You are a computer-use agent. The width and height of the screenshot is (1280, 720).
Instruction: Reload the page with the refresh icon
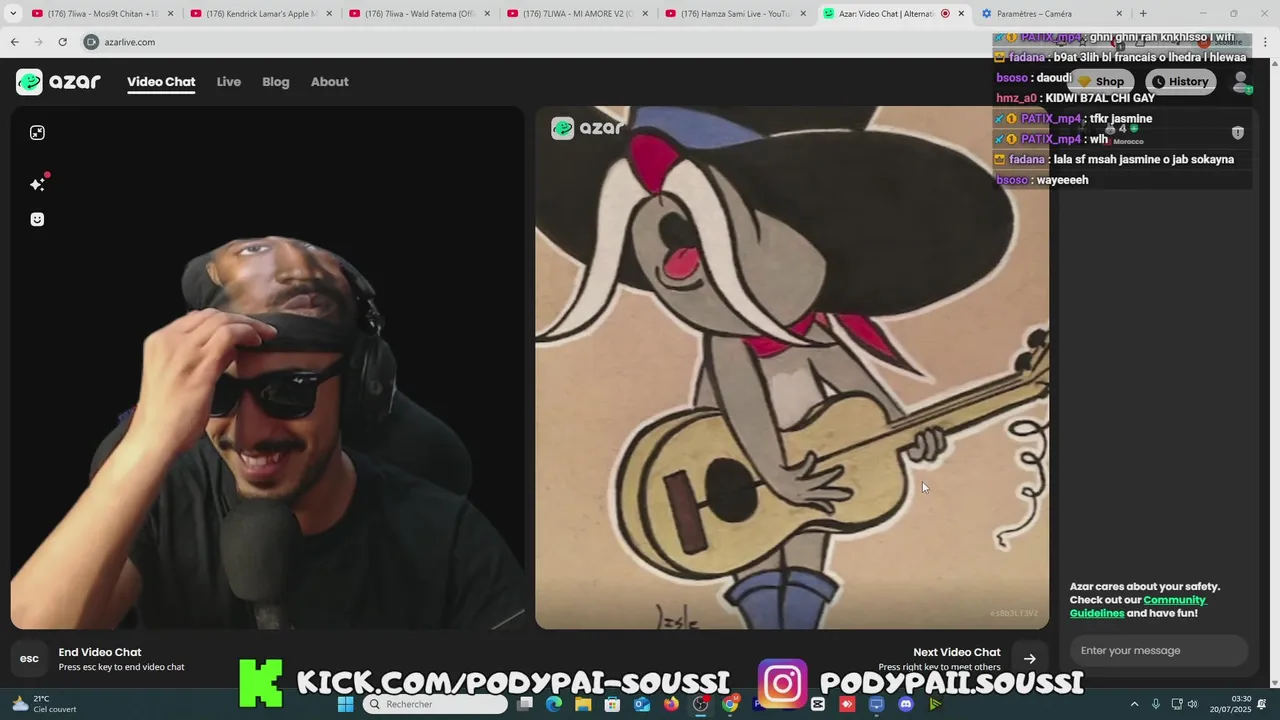(62, 42)
